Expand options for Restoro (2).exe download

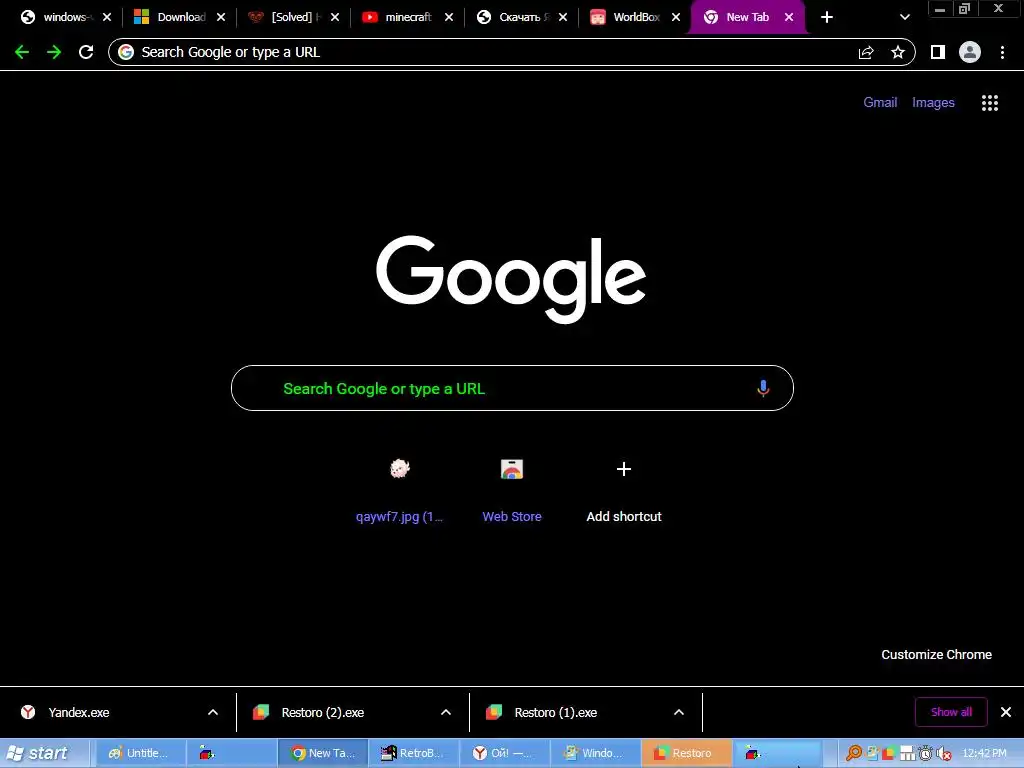tap(446, 712)
